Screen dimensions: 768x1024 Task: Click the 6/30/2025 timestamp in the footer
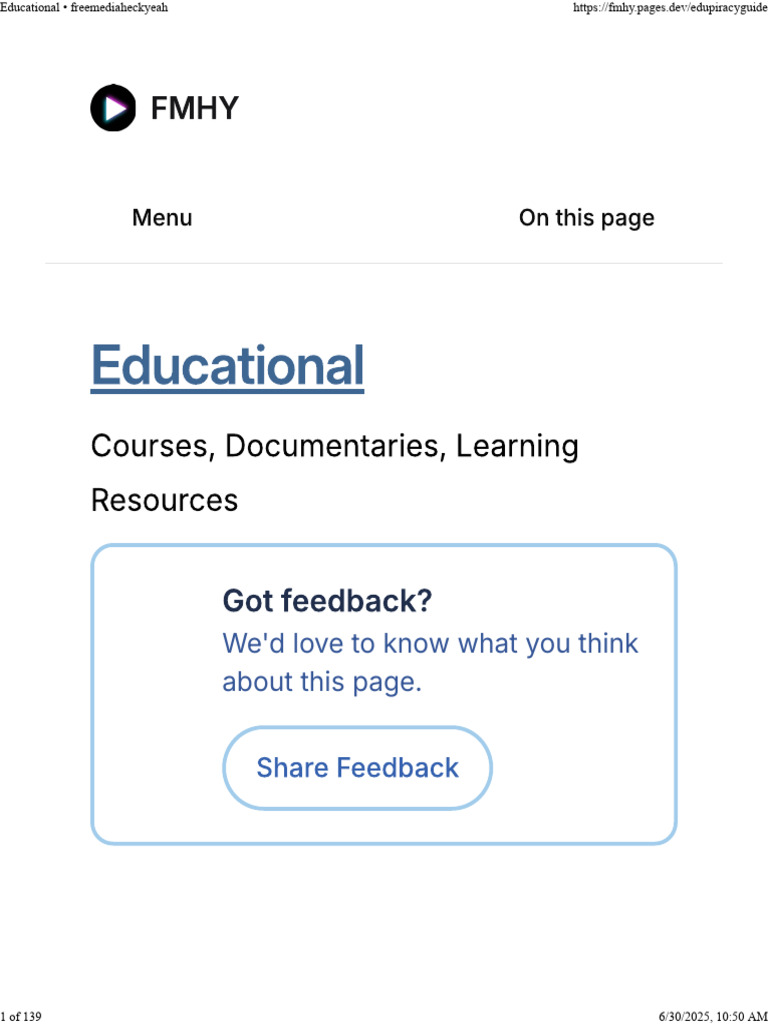point(712,1016)
